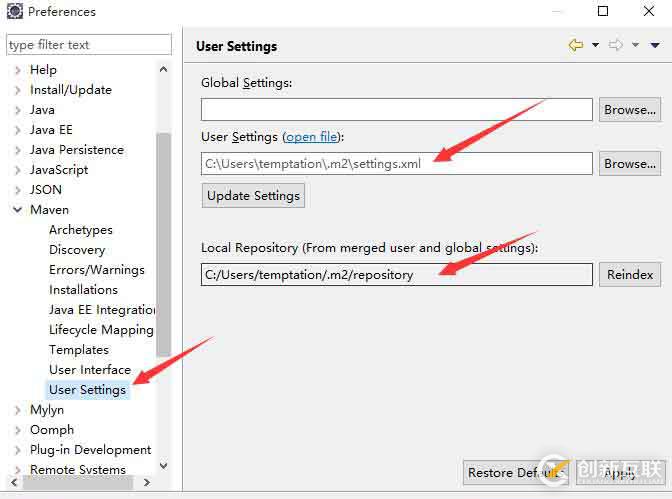The width and height of the screenshot is (672, 499).
Task: Open Maven Errors/Warnings page
Action: (x=97, y=270)
